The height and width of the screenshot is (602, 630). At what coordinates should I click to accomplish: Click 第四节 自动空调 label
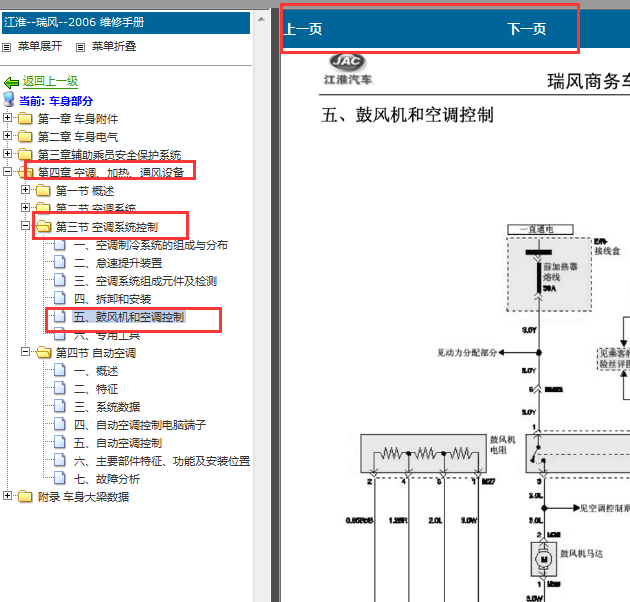coord(96,353)
